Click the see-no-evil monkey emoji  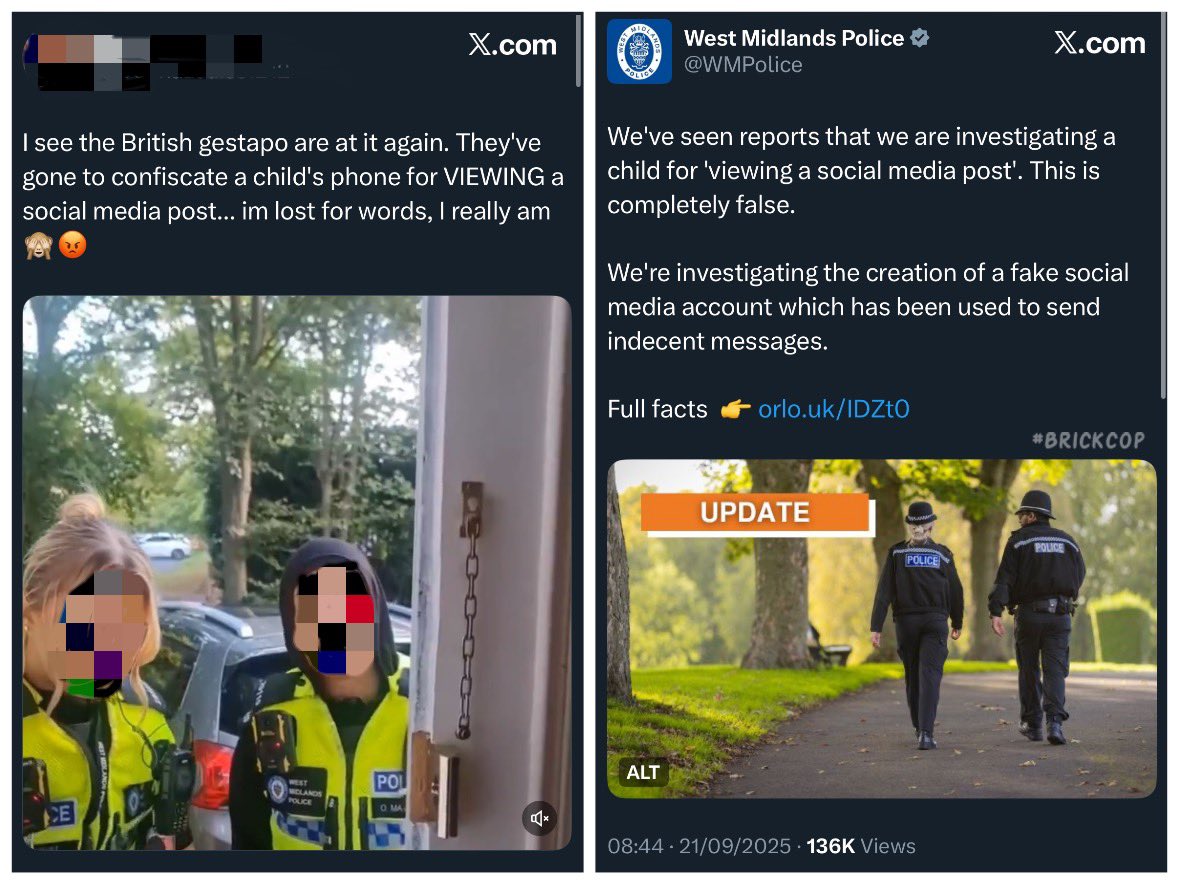point(38,245)
